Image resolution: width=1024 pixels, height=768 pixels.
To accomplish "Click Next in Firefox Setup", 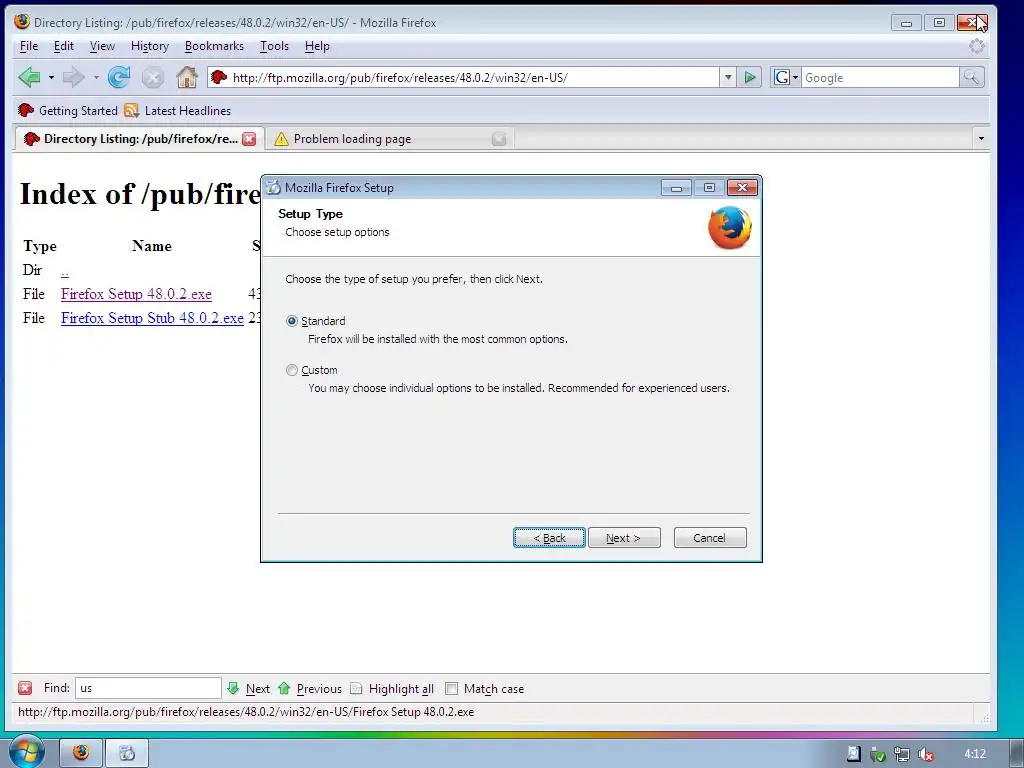I will pos(624,537).
